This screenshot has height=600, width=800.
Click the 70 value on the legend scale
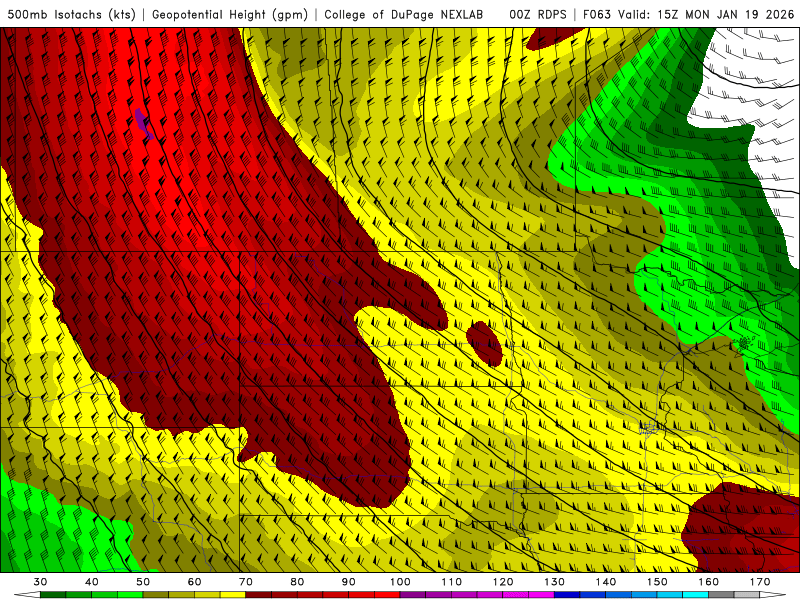pos(246,582)
